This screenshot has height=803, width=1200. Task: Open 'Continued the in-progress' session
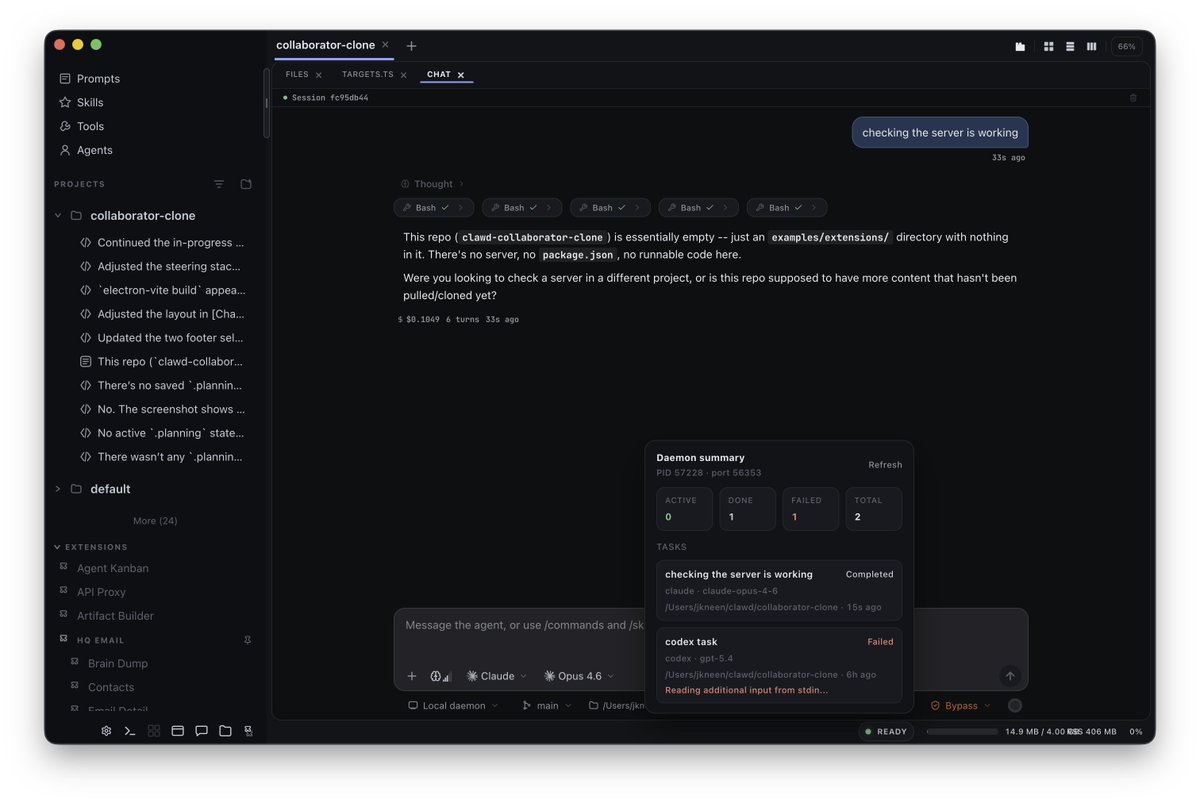point(161,242)
